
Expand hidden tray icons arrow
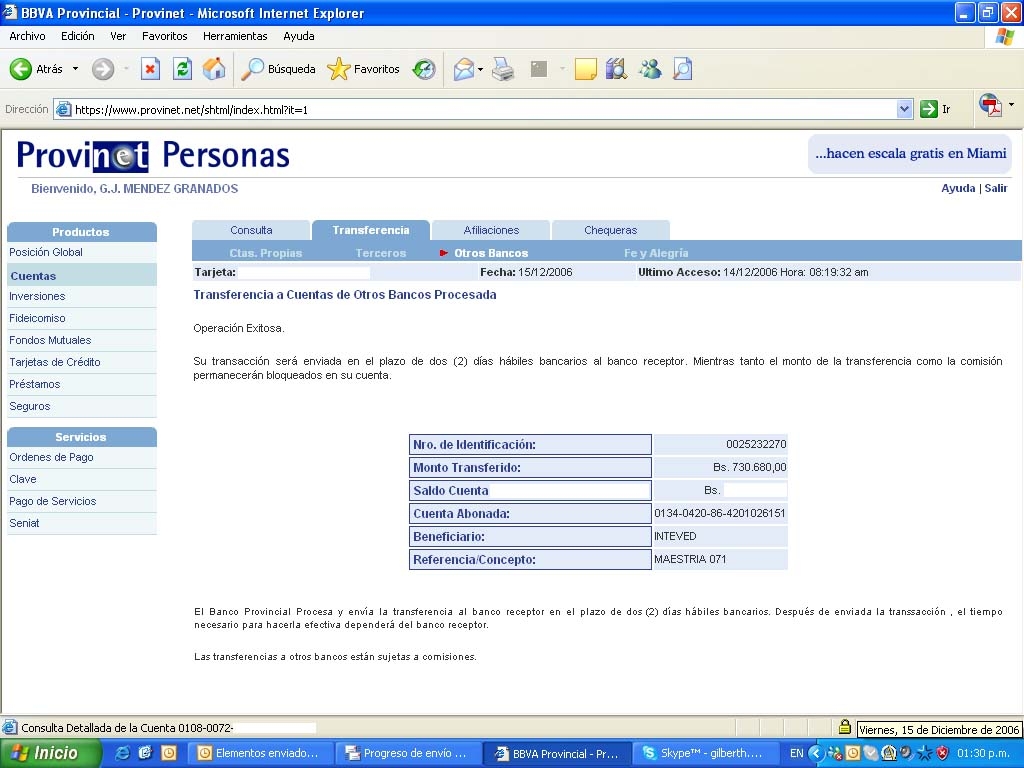[815, 753]
